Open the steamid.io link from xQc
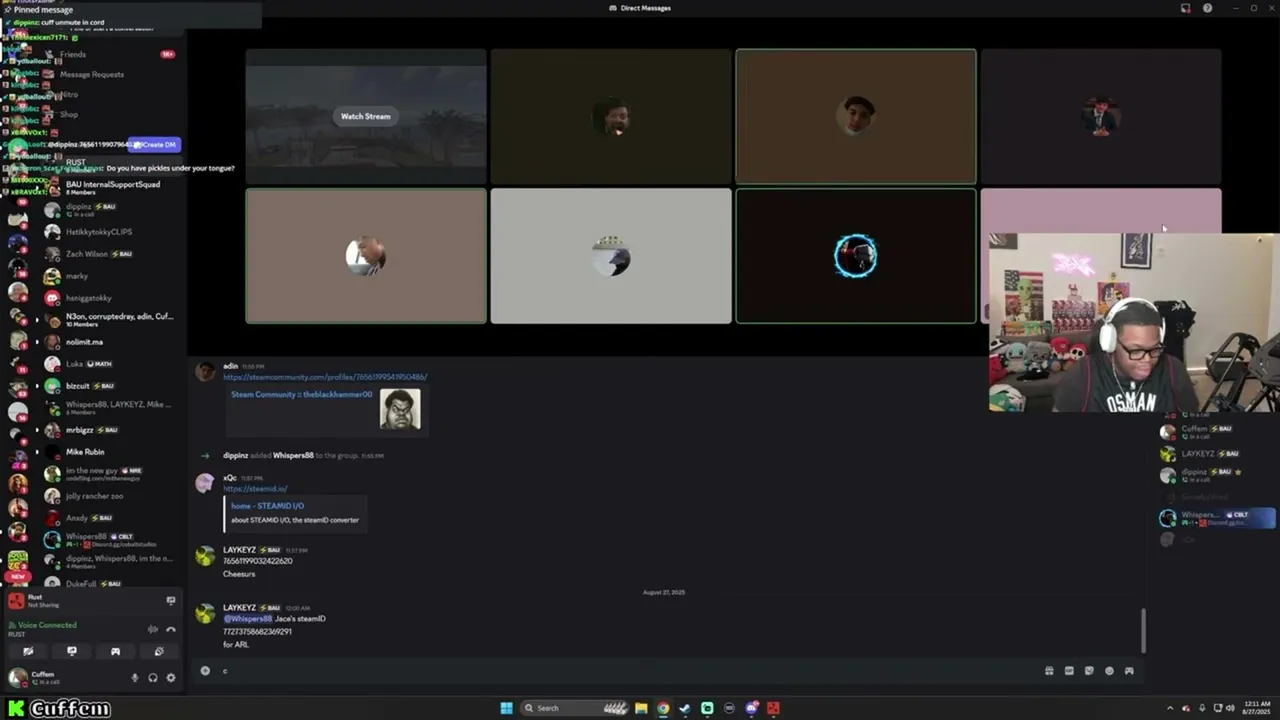 pos(255,489)
